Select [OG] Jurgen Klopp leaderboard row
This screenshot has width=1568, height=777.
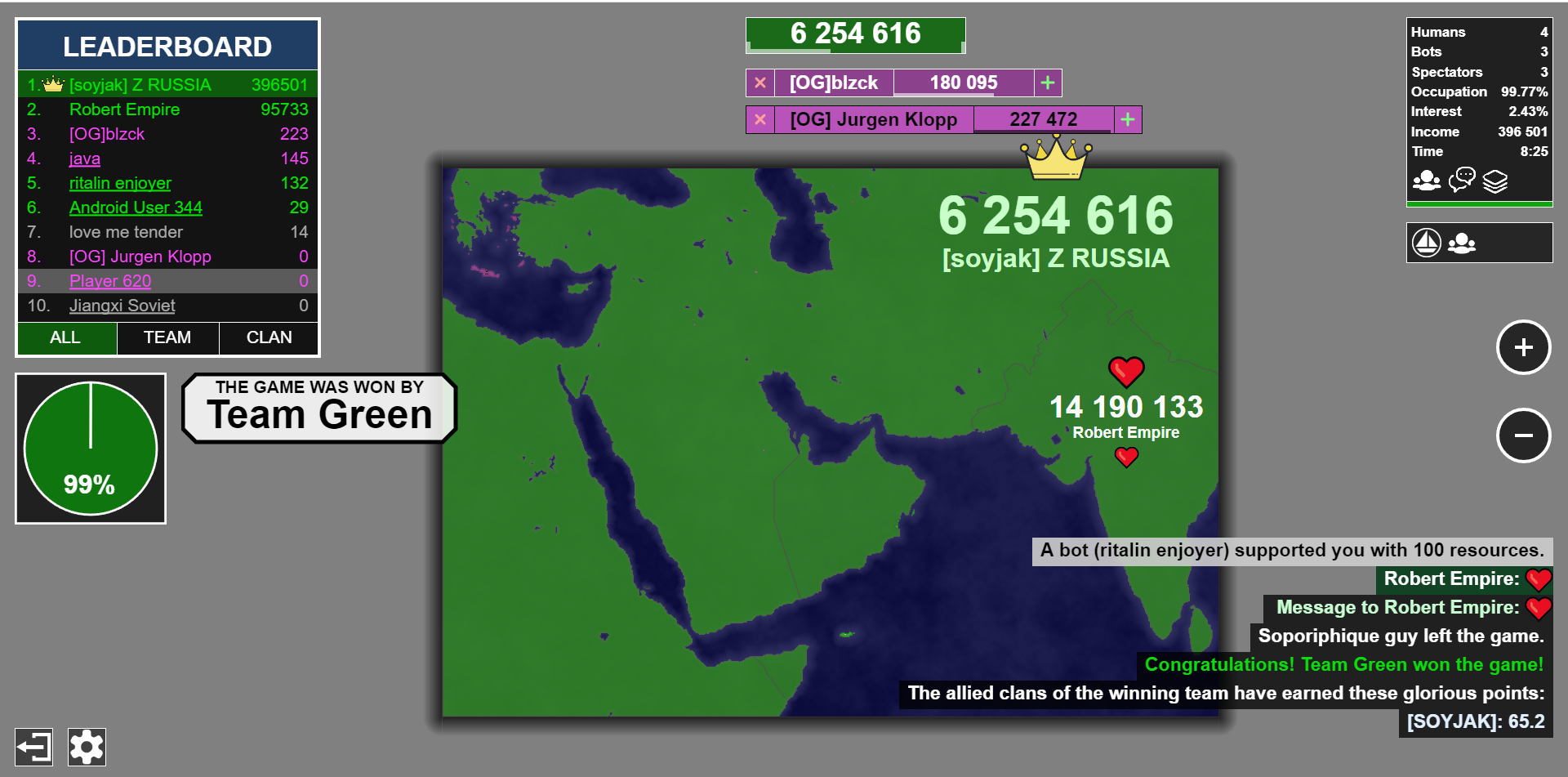coord(167,257)
